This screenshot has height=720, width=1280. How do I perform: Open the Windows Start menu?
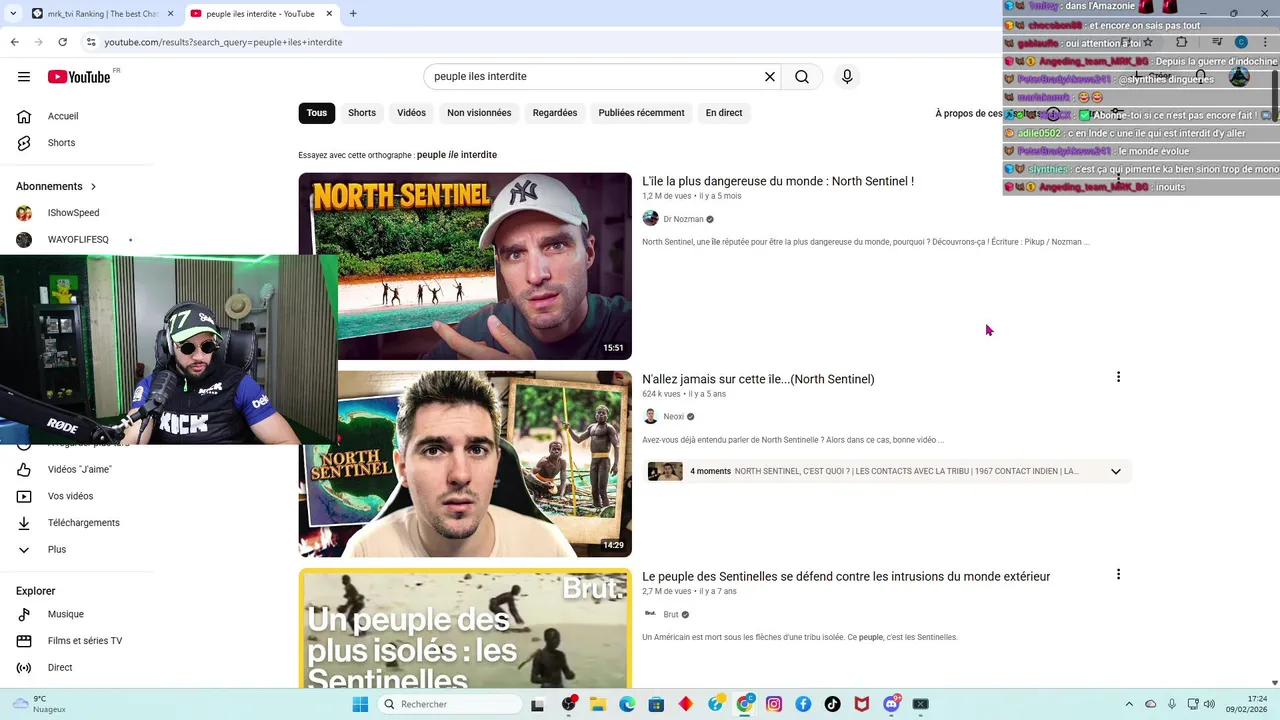360,705
